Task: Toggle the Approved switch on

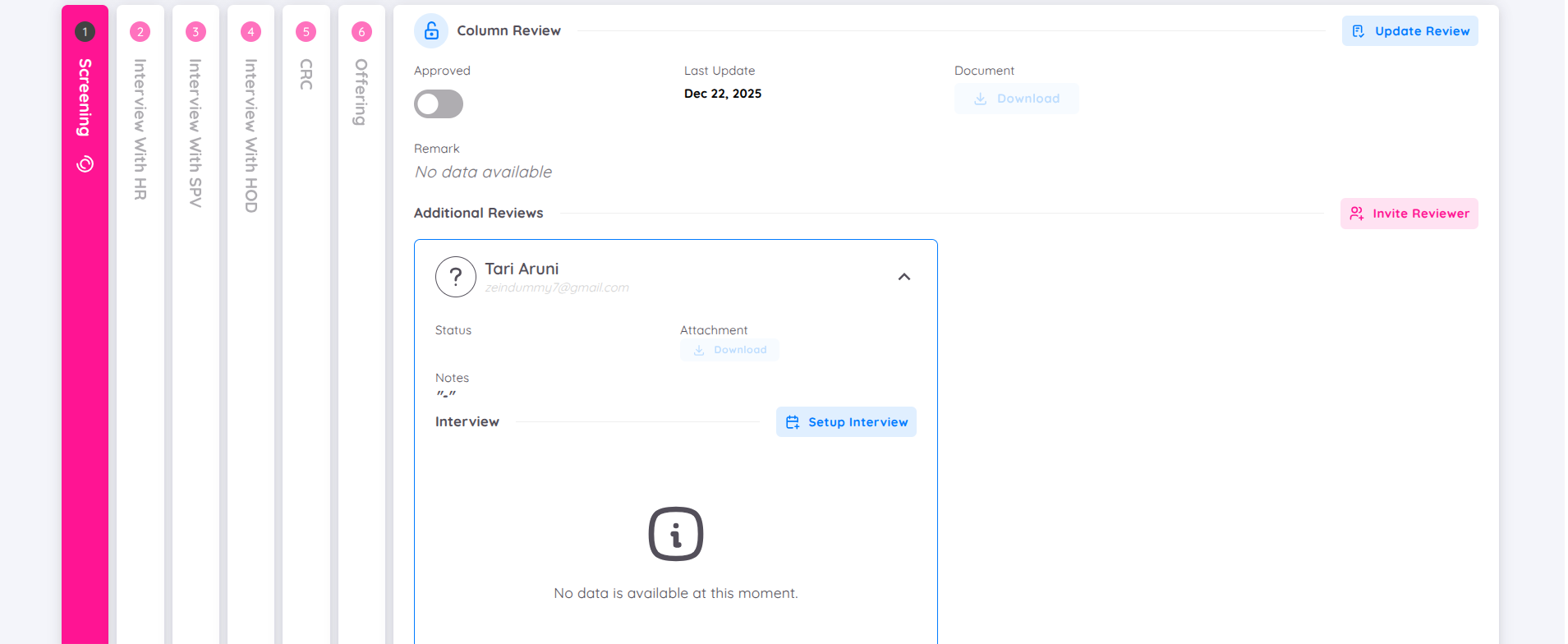Action: tap(439, 104)
